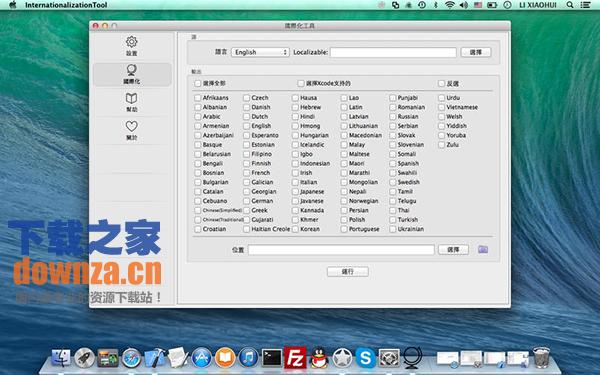600x375 pixels.
Task: Tick the Afrikaans checkbox
Action: (x=197, y=98)
